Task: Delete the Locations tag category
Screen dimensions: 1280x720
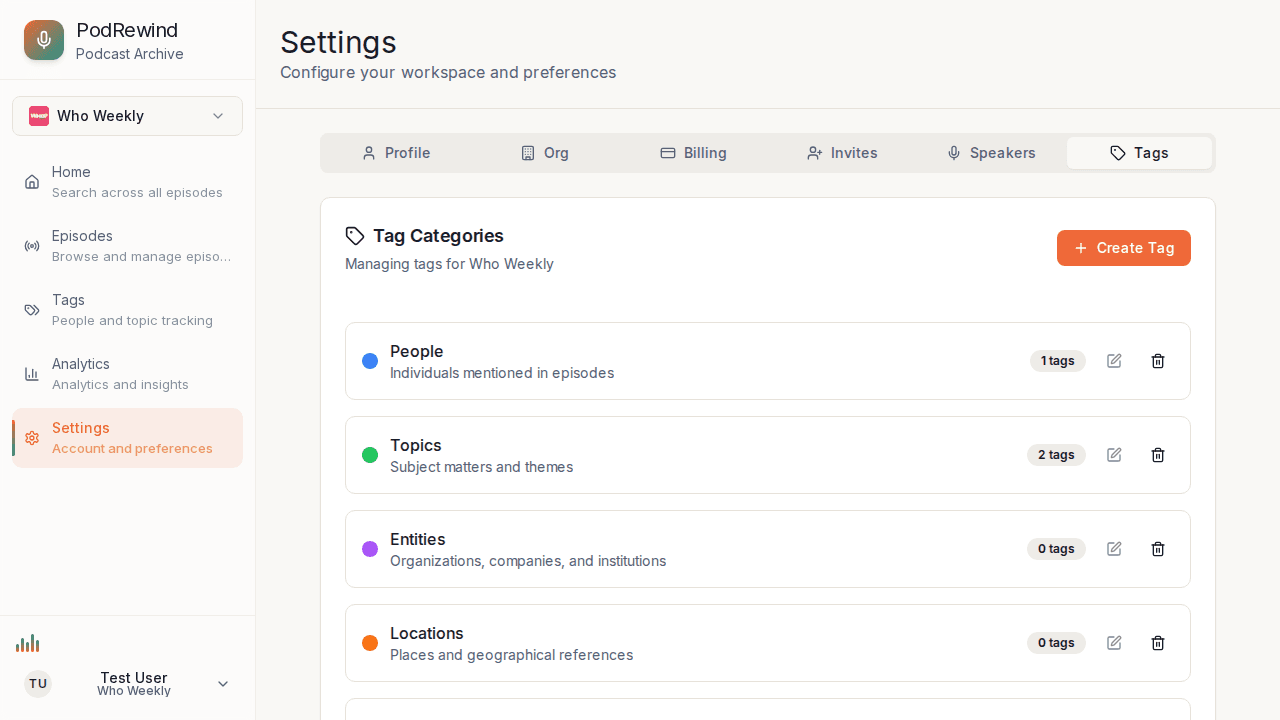Action: (x=1158, y=643)
